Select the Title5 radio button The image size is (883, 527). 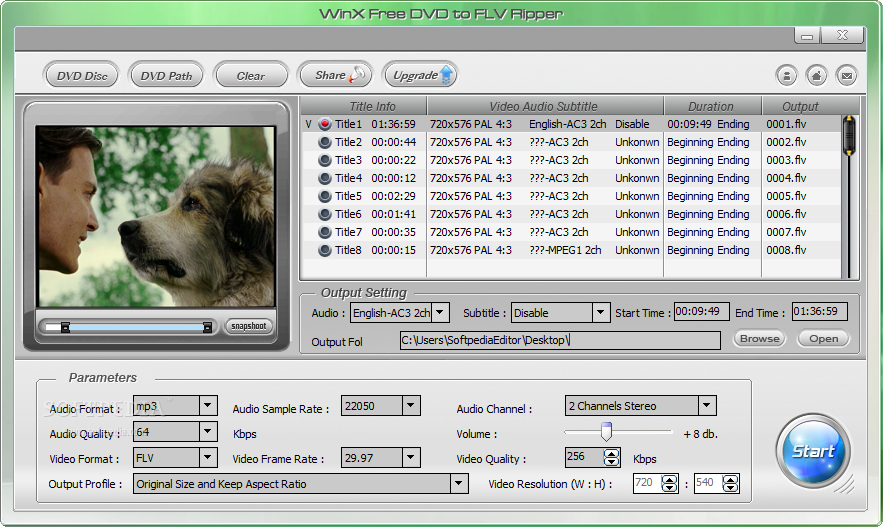(324, 196)
